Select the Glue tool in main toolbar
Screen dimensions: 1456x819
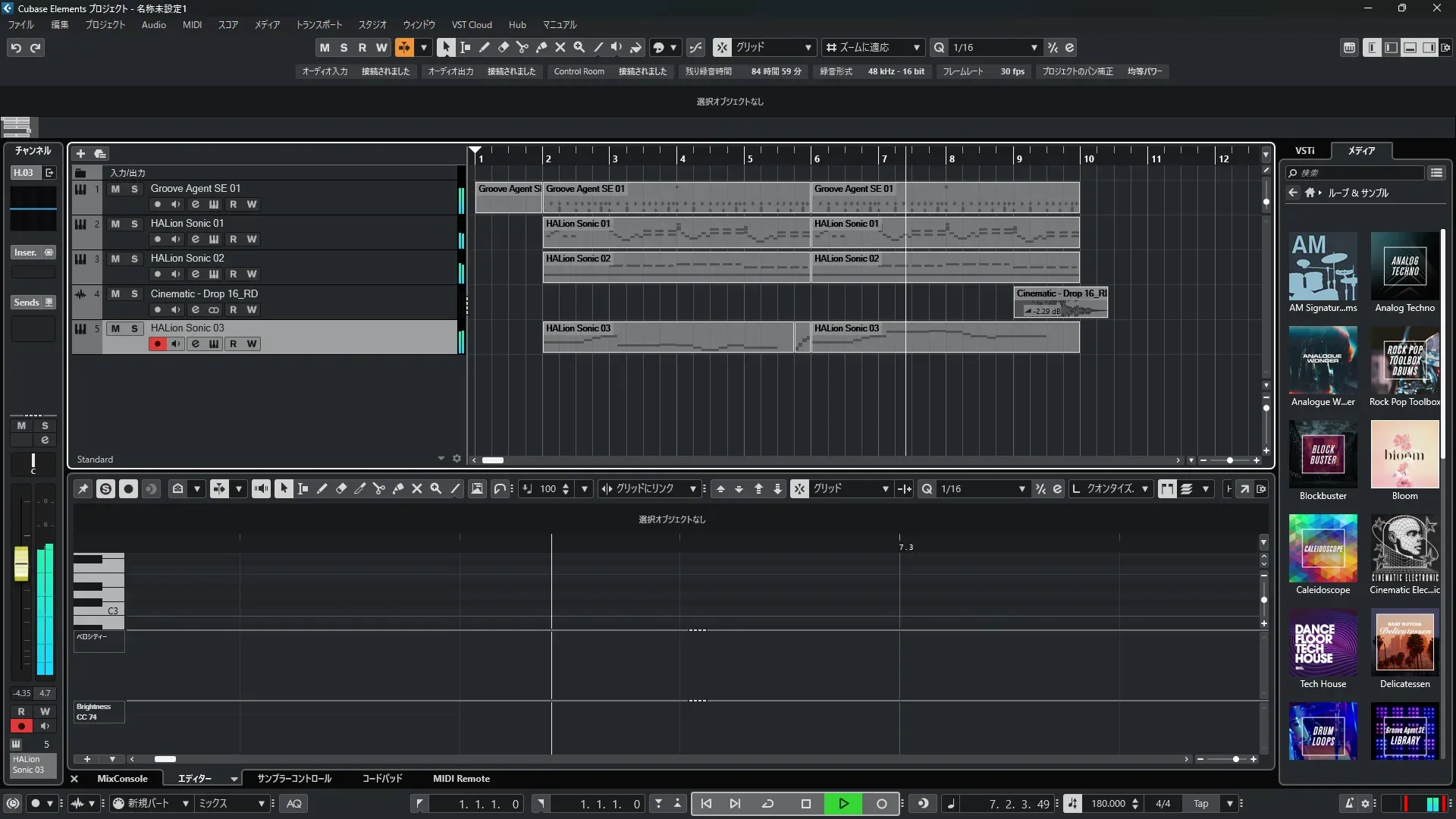(541, 47)
